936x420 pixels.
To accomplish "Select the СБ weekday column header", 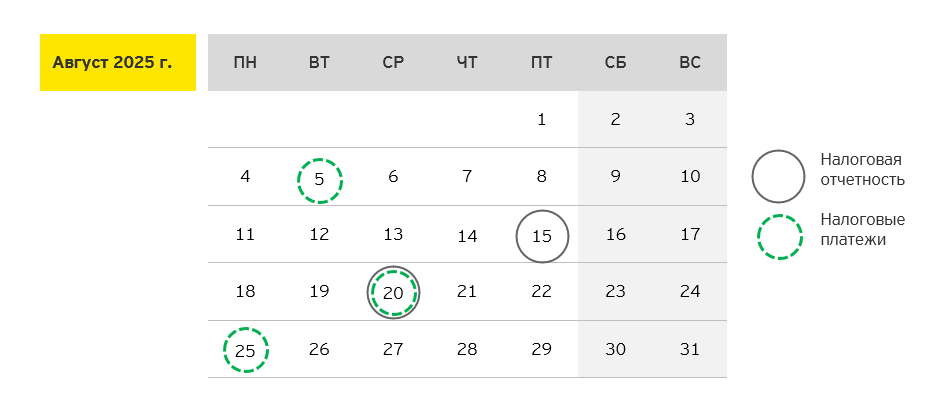I will tap(616, 63).
